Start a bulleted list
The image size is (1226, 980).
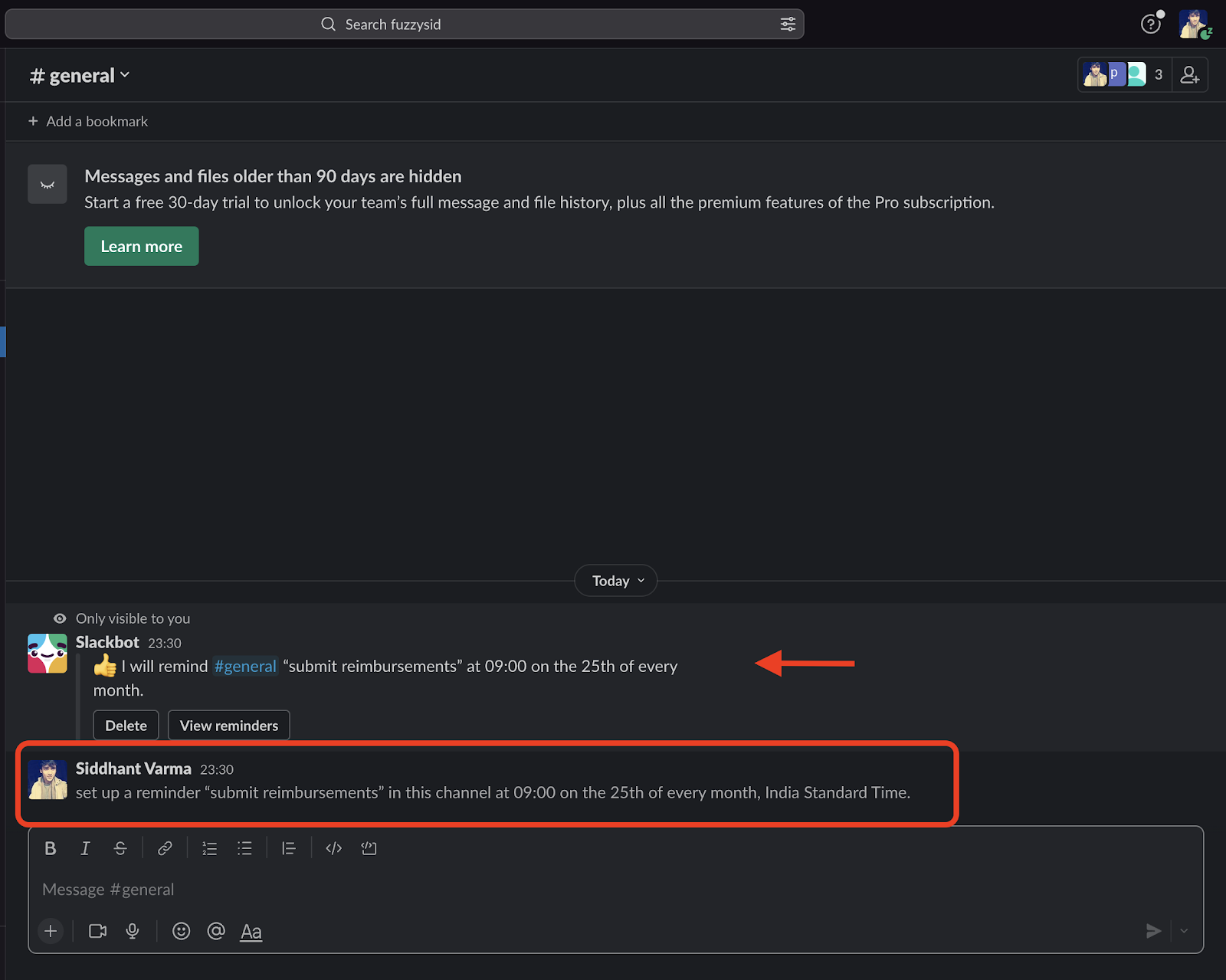click(244, 848)
